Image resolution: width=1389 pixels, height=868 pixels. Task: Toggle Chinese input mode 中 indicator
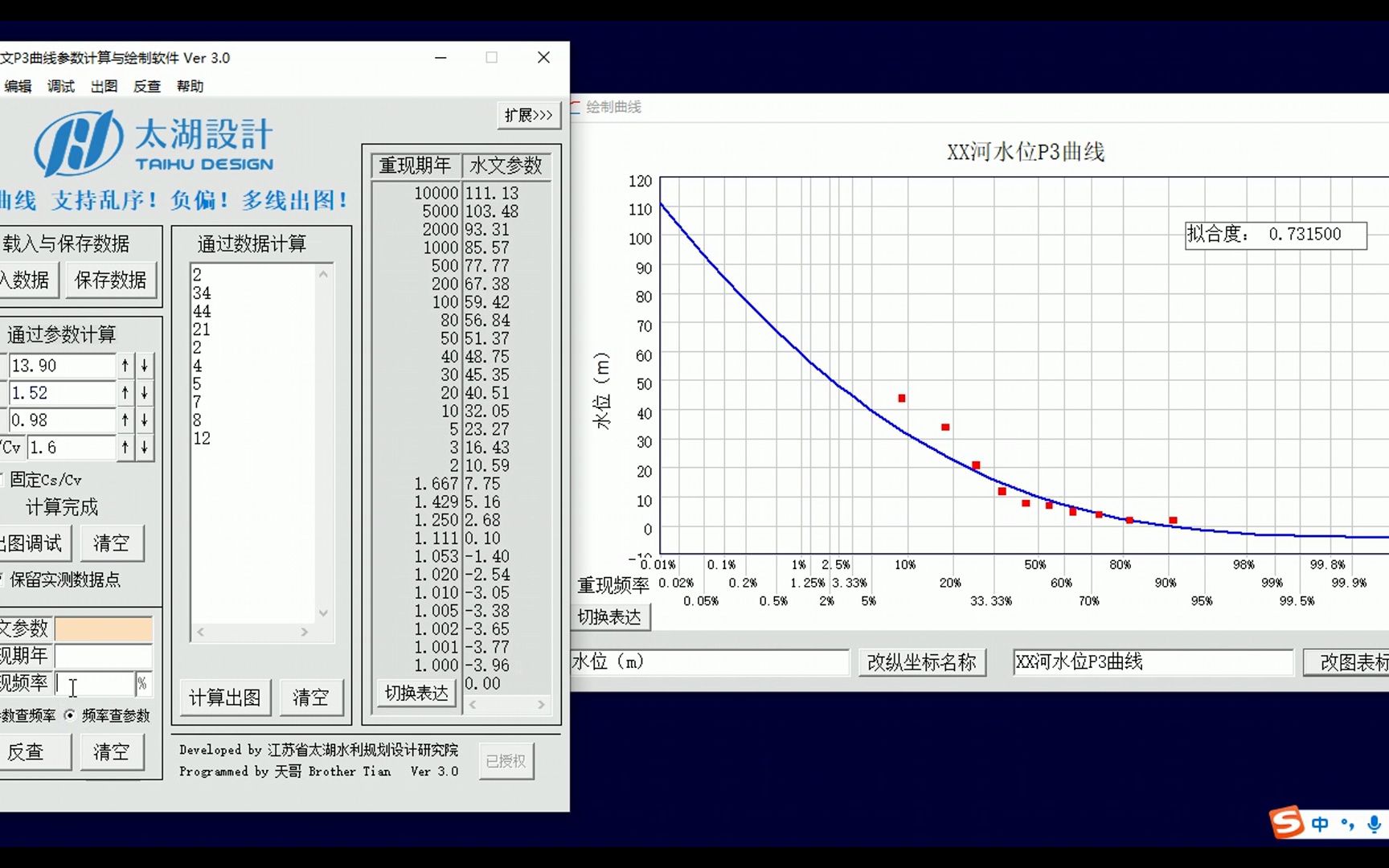click(1320, 824)
